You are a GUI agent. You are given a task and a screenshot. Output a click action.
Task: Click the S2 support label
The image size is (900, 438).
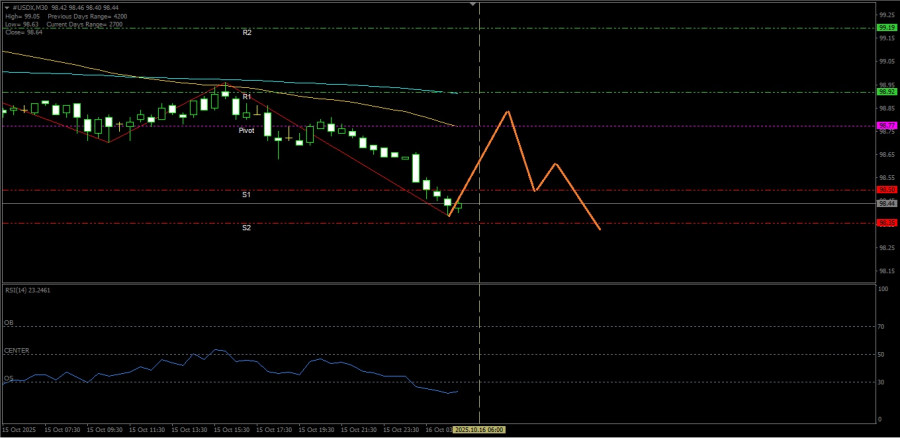coord(246,228)
